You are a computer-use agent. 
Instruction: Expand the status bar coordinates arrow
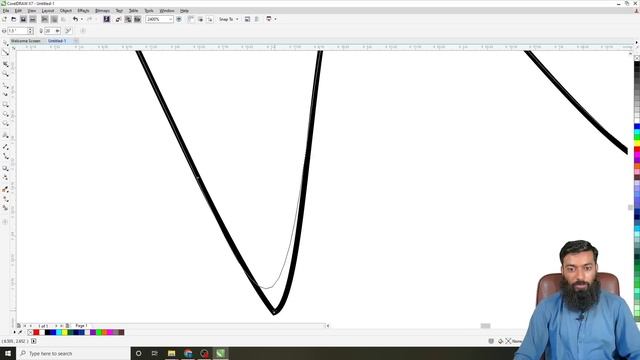tap(33, 341)
